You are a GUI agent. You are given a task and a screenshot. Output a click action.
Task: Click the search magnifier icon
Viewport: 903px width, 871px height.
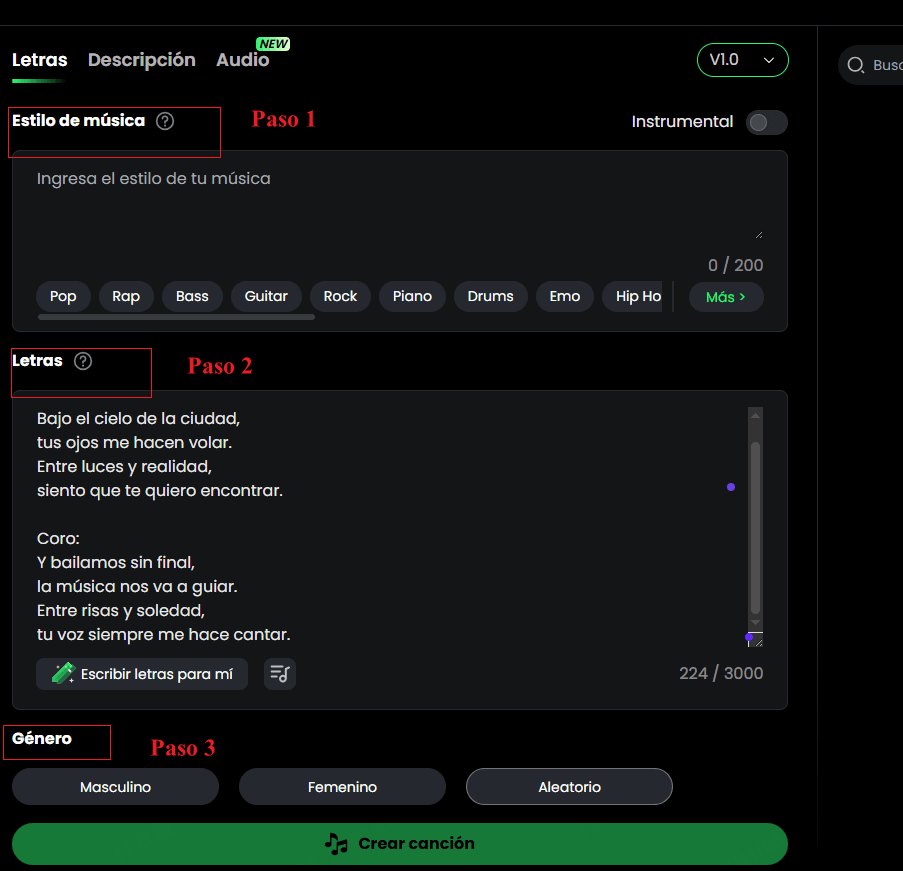[856, 65]
